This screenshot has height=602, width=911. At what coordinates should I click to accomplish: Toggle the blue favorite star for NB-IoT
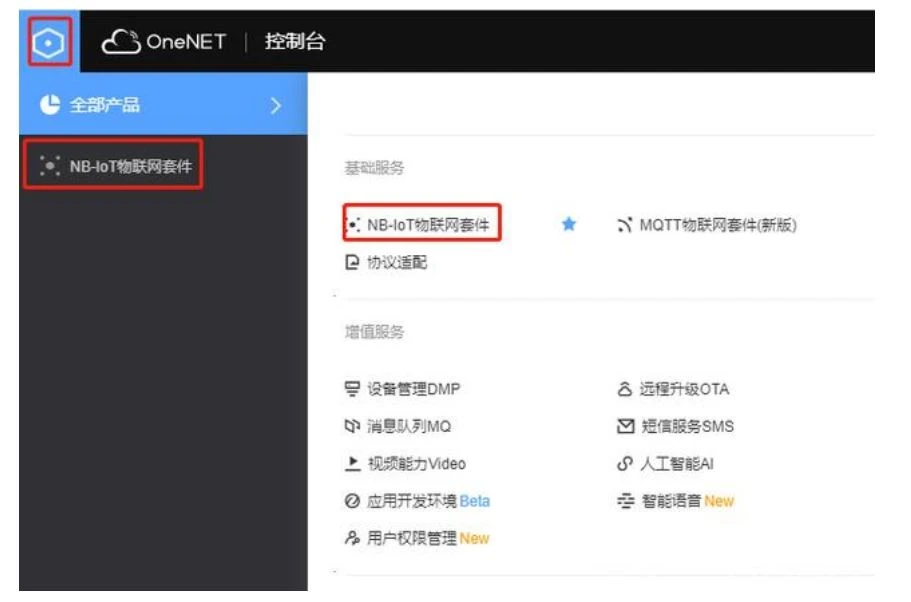[569, 224]
